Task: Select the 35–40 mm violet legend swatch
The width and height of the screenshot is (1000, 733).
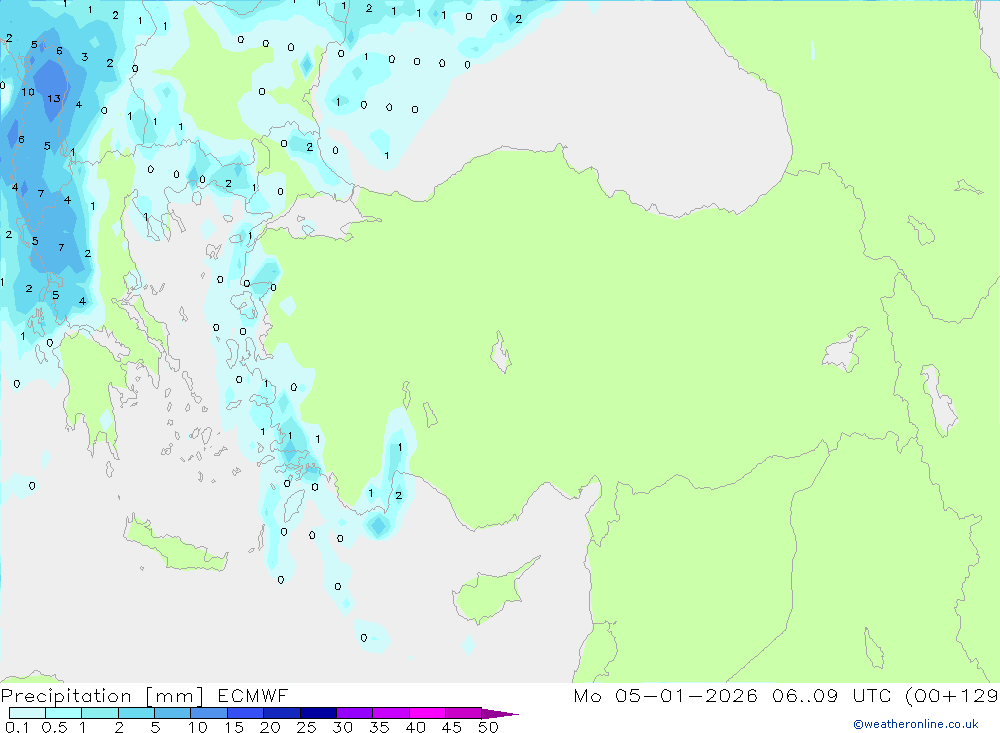Action: [x=391, y=713]
